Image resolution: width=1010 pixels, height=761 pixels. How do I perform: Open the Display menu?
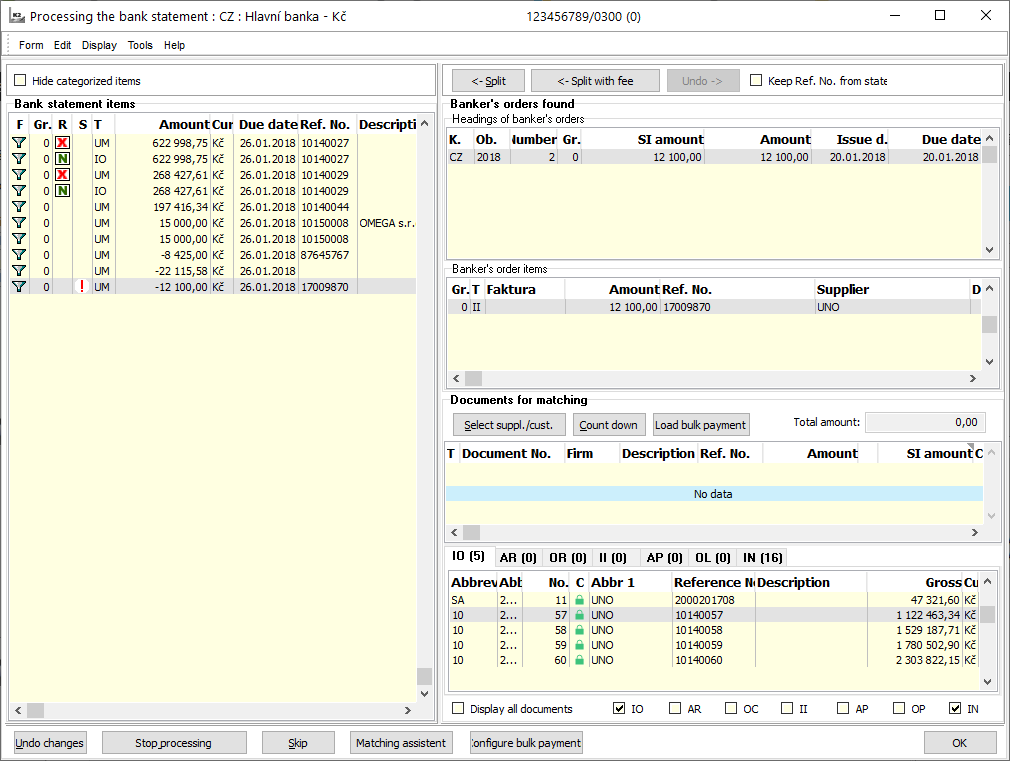point(99,45)
